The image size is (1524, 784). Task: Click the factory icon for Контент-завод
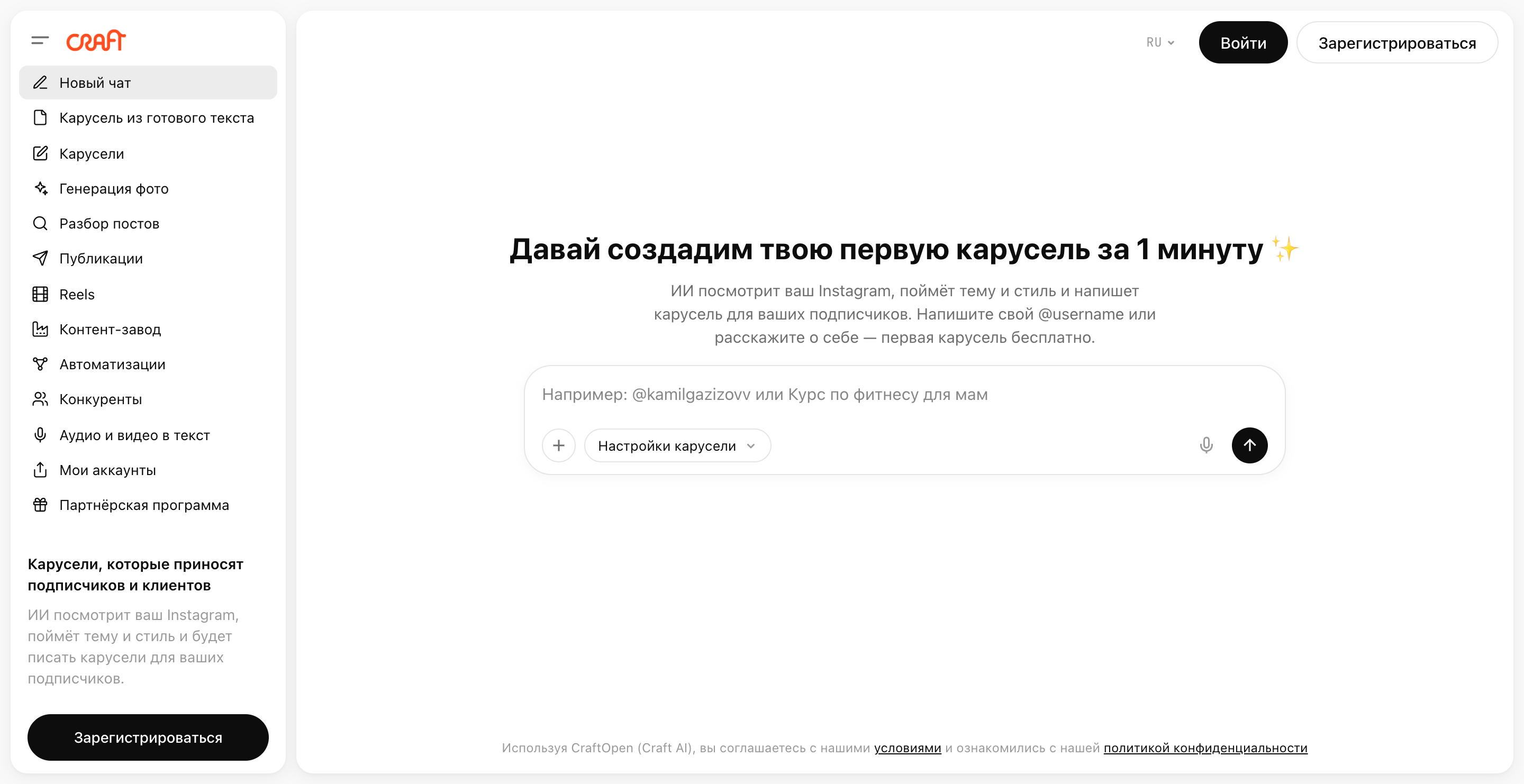(40, 330)
